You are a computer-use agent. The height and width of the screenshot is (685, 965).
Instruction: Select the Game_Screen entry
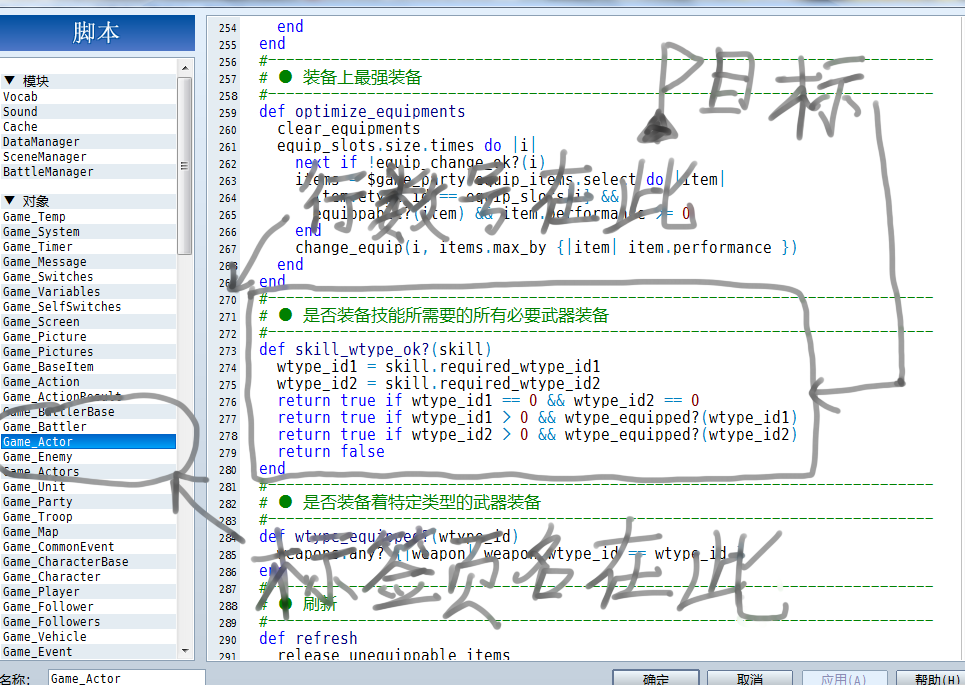88,322
